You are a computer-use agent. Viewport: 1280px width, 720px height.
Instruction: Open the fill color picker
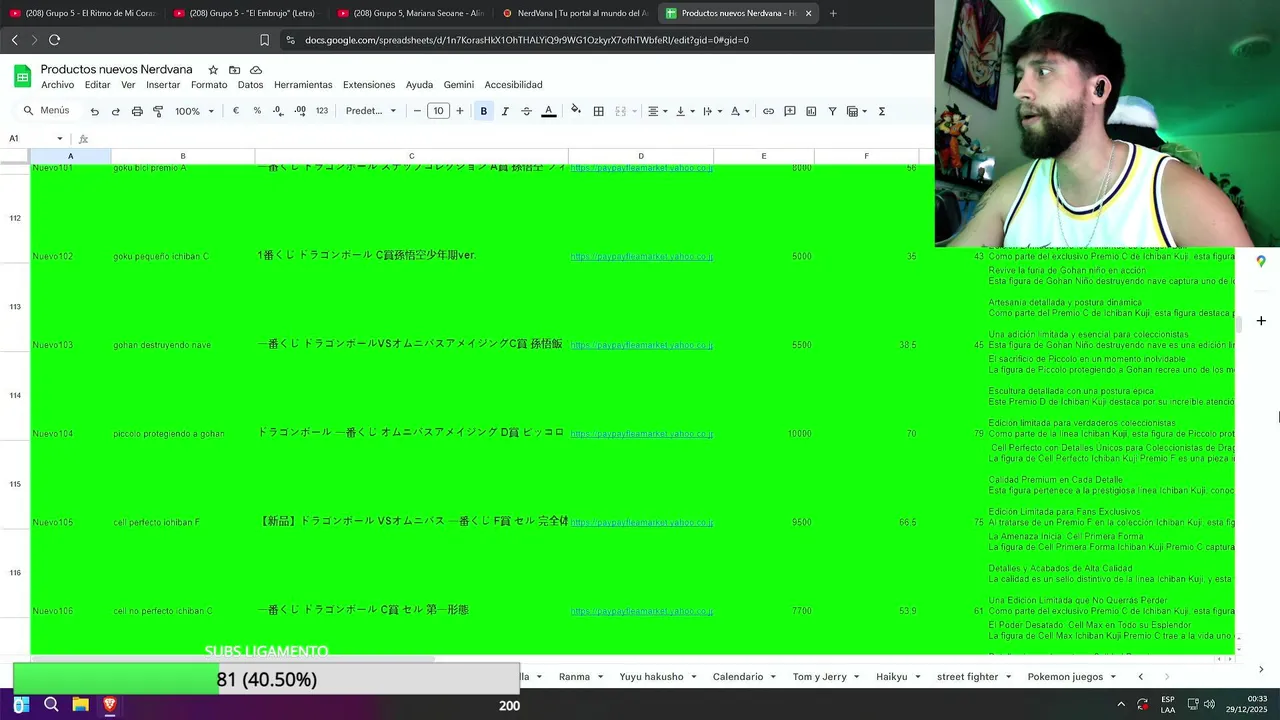pyautogui.click(x=575, y=111)
